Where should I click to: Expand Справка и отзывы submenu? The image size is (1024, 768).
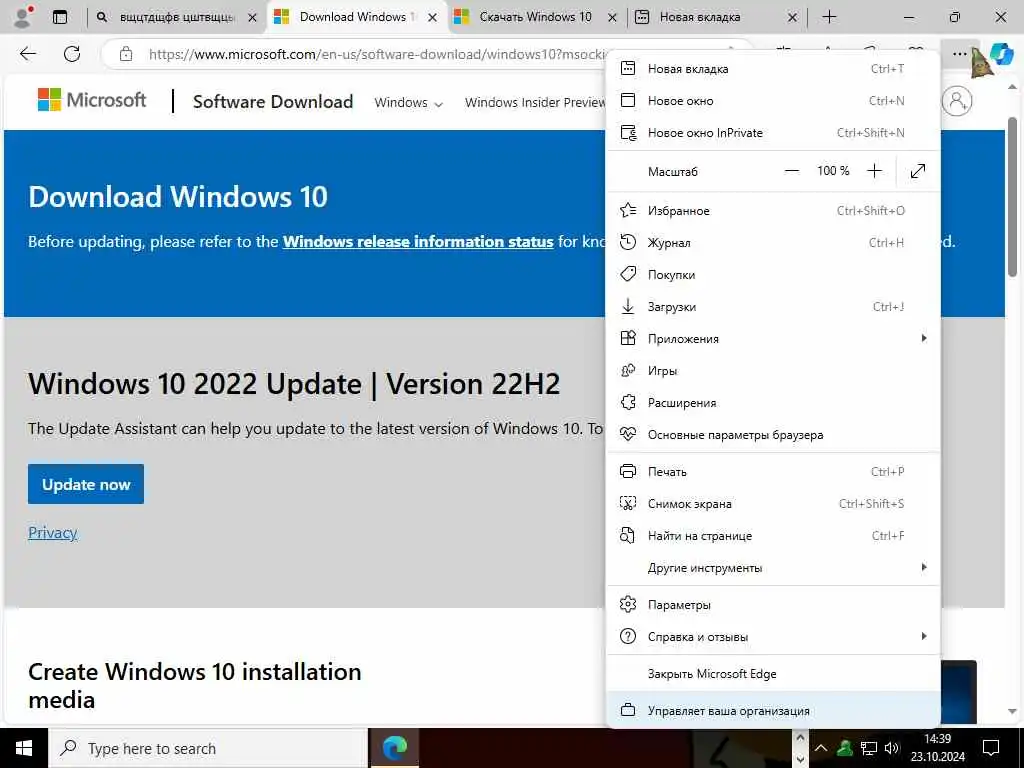click(x=773, y=637)
